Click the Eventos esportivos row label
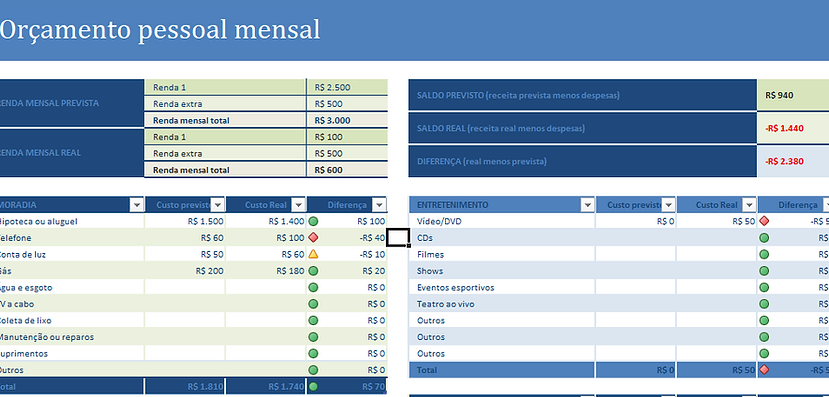This screenshot has width=829, height=397. click(x=455, y=287)
